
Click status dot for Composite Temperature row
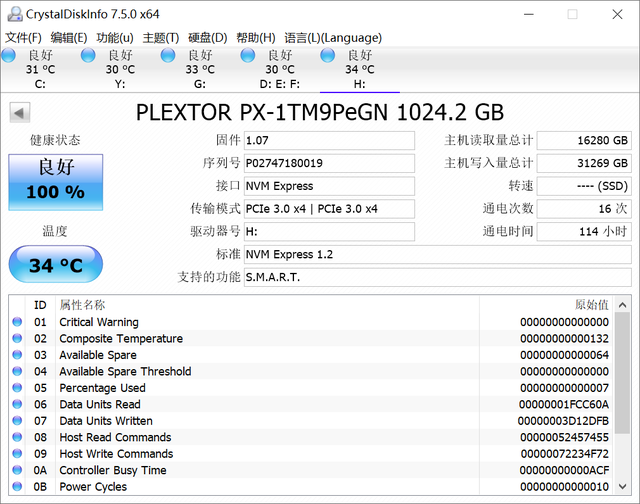(x=17, y=338)
